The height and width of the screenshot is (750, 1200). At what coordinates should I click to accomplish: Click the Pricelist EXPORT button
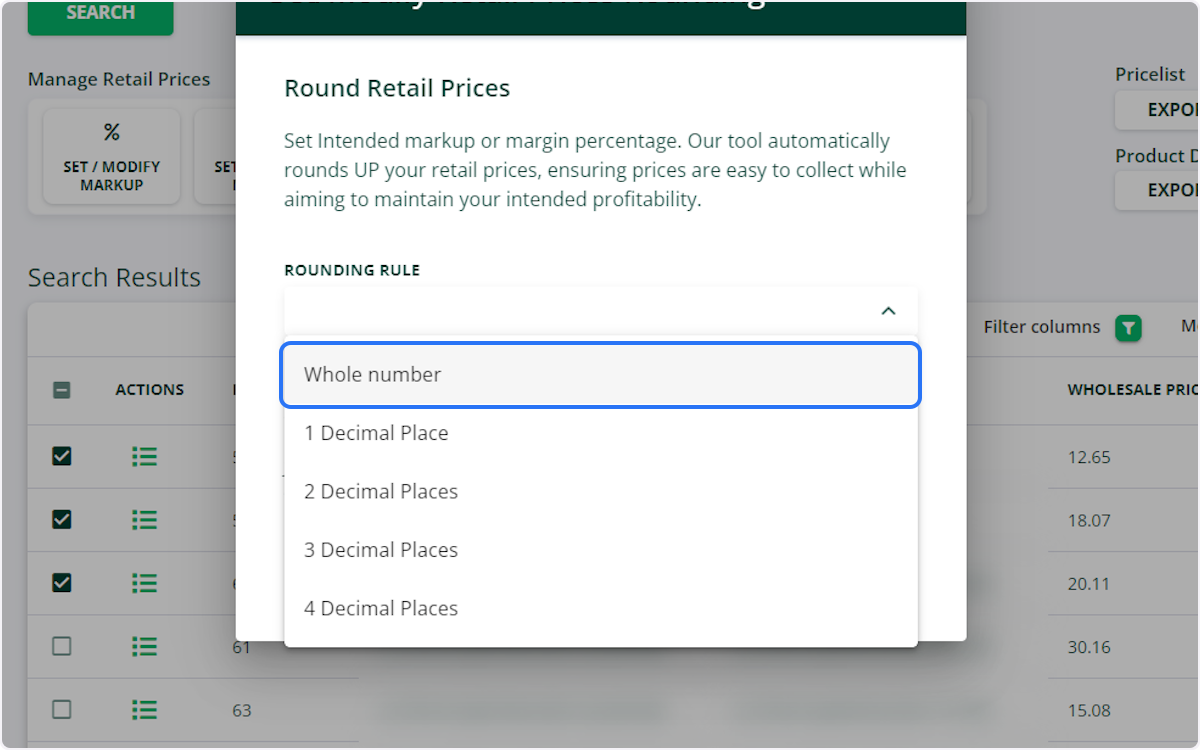1157,110
